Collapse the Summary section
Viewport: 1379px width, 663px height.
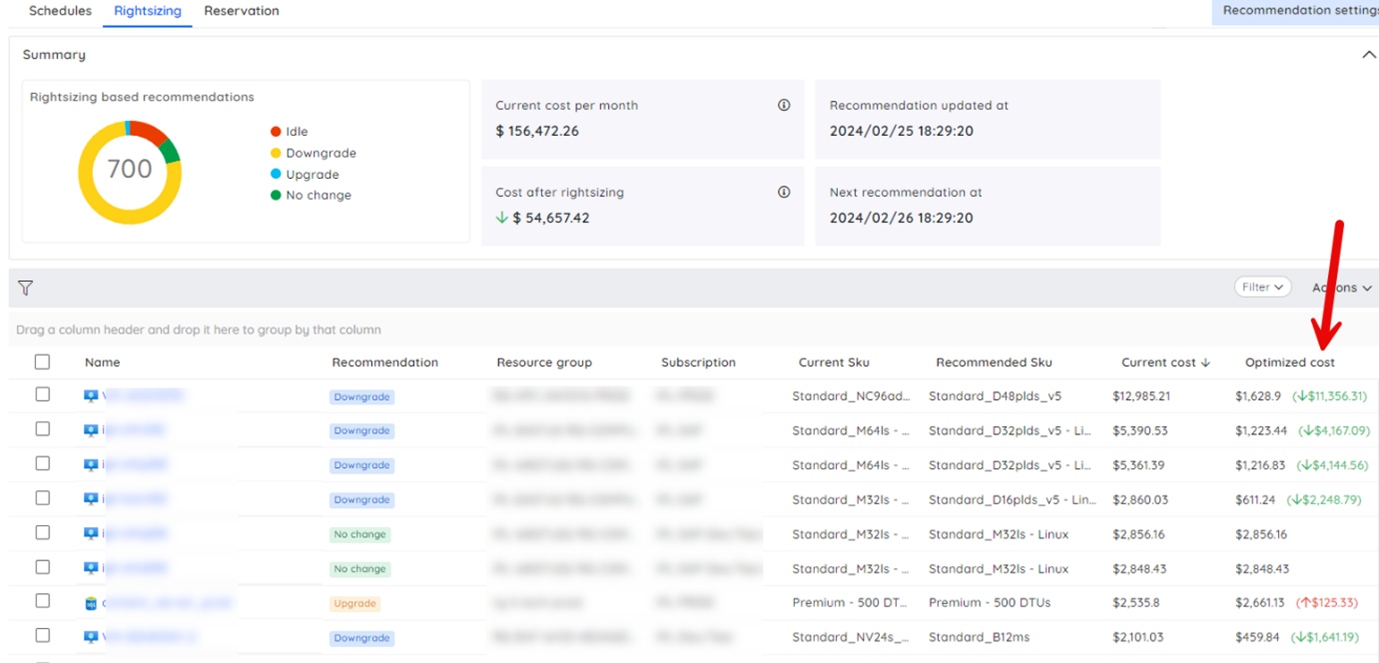[x=1368, y=55]
